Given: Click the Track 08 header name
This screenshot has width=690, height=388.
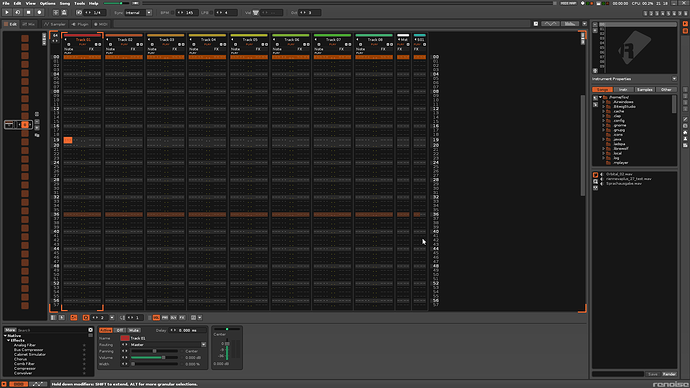Looking at the screenshot, I should click(x=375, y=40).
